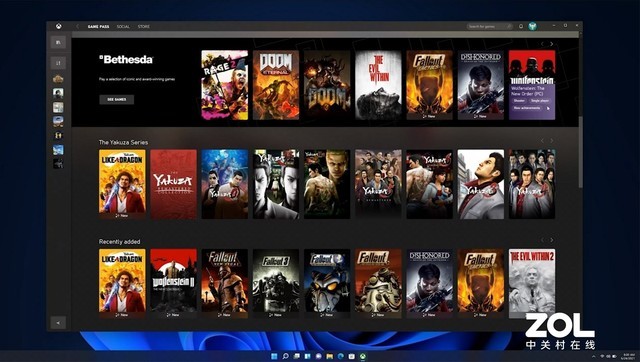Image resolution: width=640 pixels, height=362 pixels.
Task: Open the profile avatar menu
Action: (532, 27)
